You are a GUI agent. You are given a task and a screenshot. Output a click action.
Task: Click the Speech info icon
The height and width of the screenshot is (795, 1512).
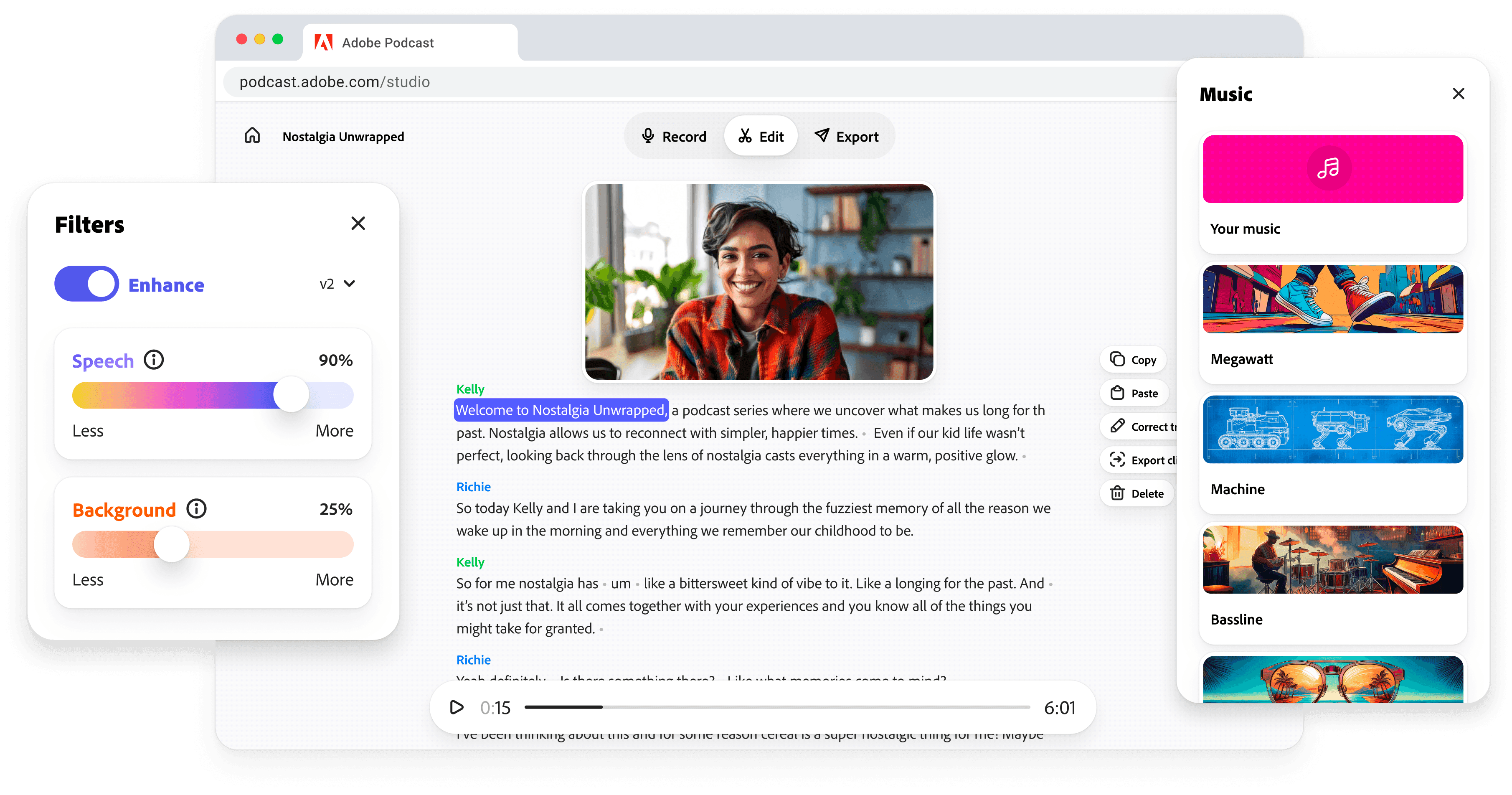(154, 359)
